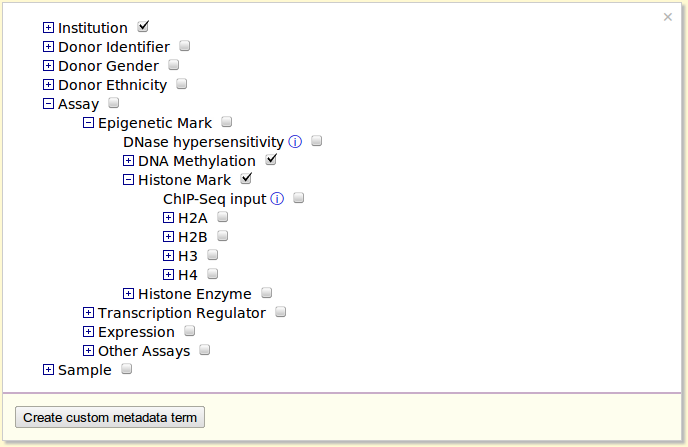The width and height of the screenshot is (688, 447).
Task: Close the metadata dialog with the X
Action: coord(668,17)
